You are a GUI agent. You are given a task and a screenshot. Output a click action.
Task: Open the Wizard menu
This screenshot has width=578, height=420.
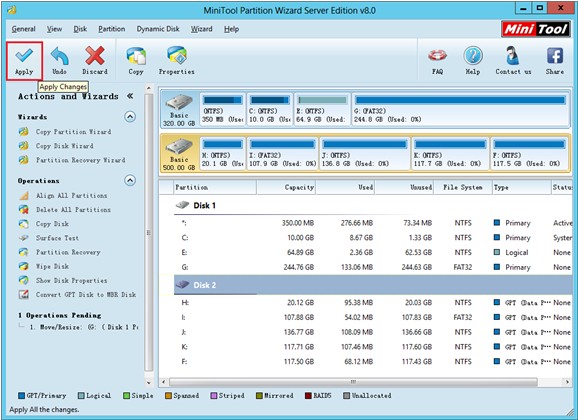coord(201,29)
